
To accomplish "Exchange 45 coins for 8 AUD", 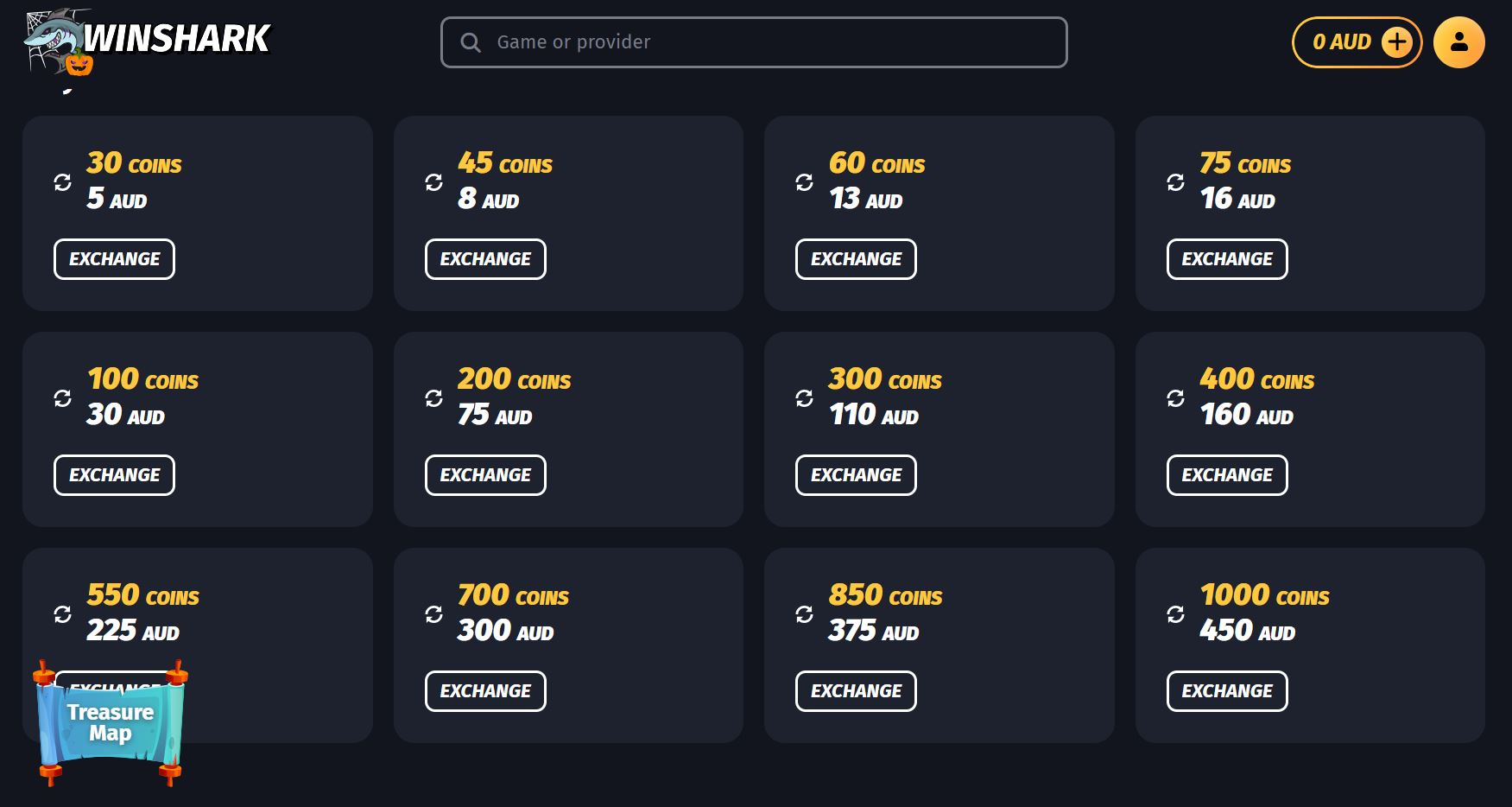I will click(485, 259).
